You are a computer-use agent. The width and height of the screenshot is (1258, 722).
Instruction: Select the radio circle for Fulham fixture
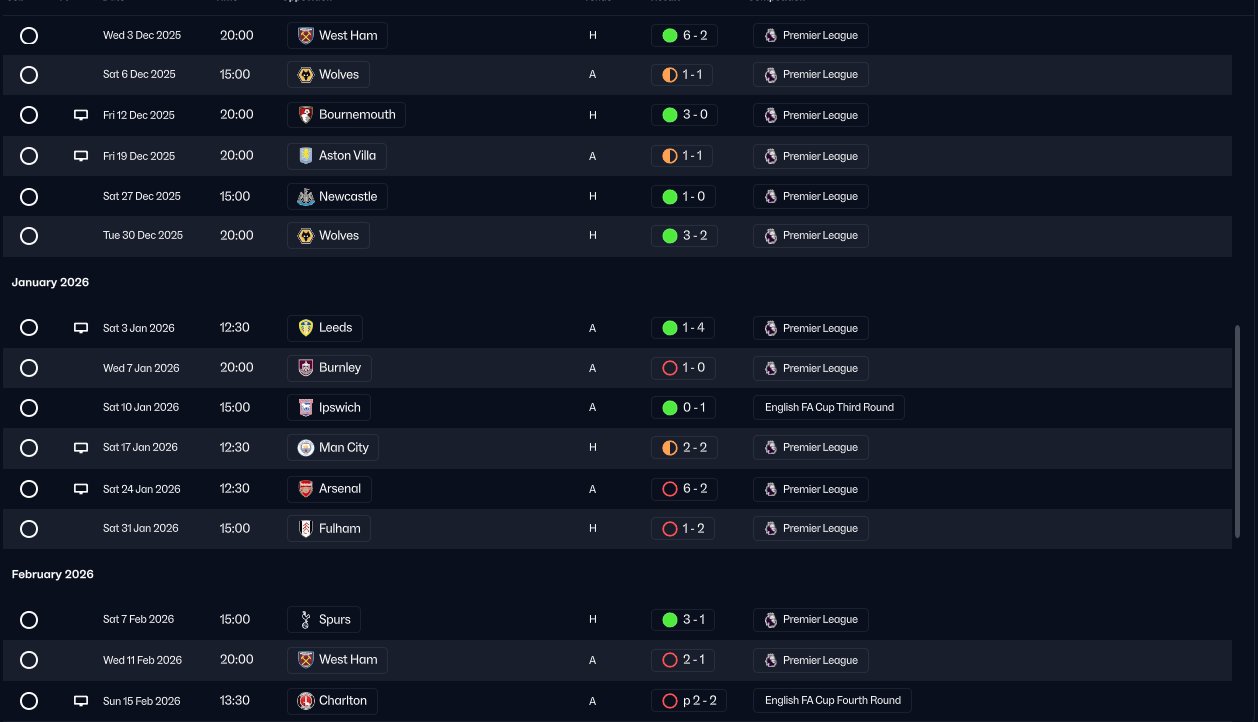coord(29,528)
